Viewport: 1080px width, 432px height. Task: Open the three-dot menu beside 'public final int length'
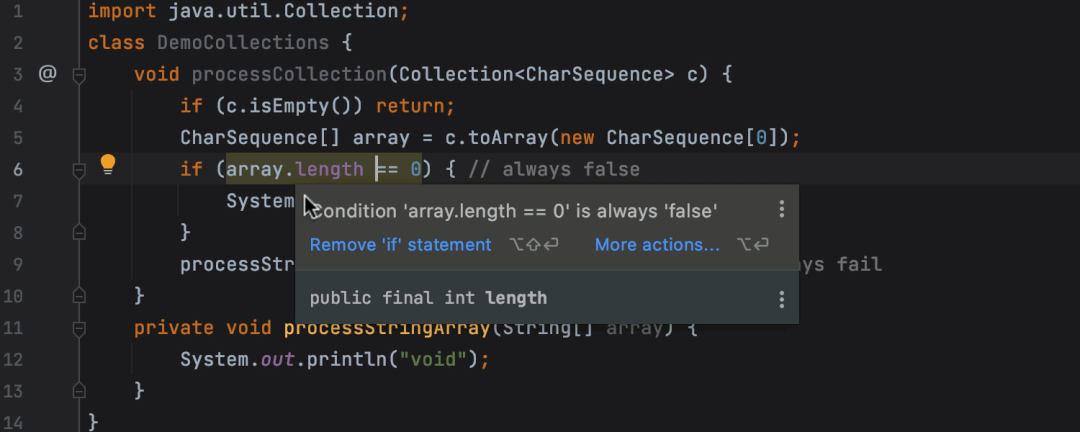pyautogui.click(x=781, y=299)
